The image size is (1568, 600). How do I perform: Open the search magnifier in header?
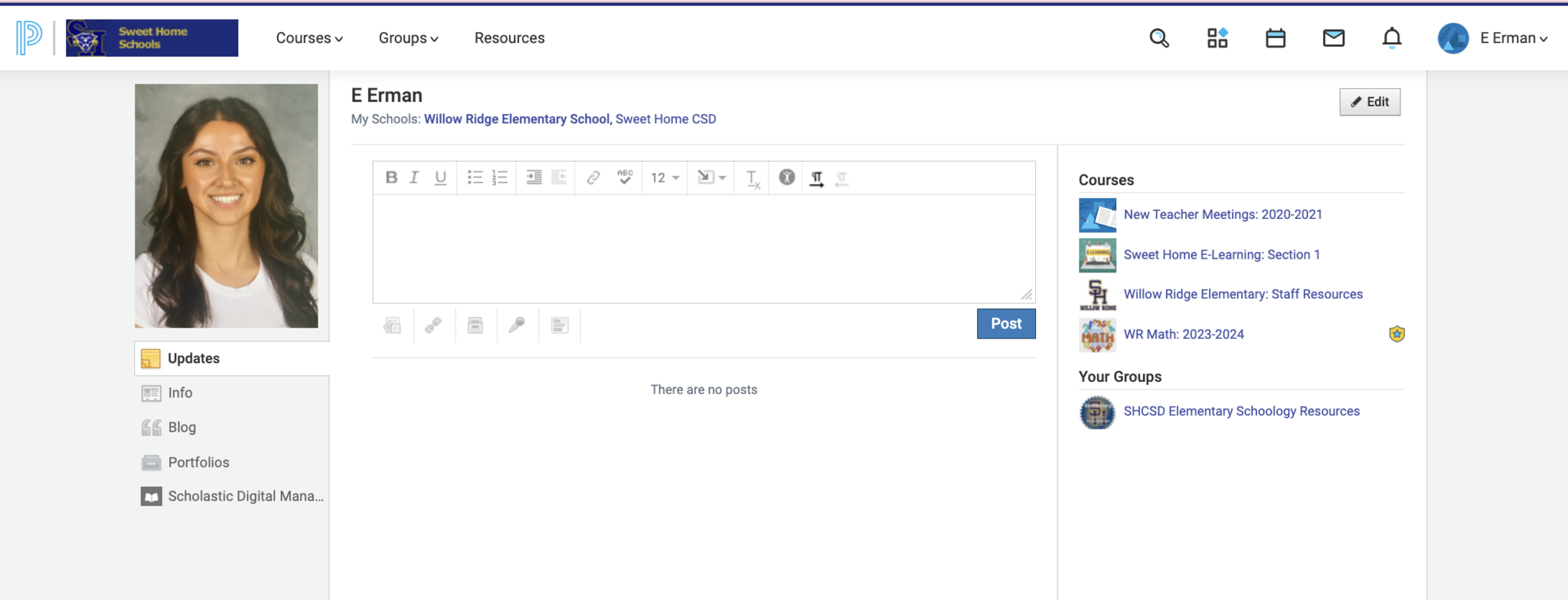coord(1159,38)
